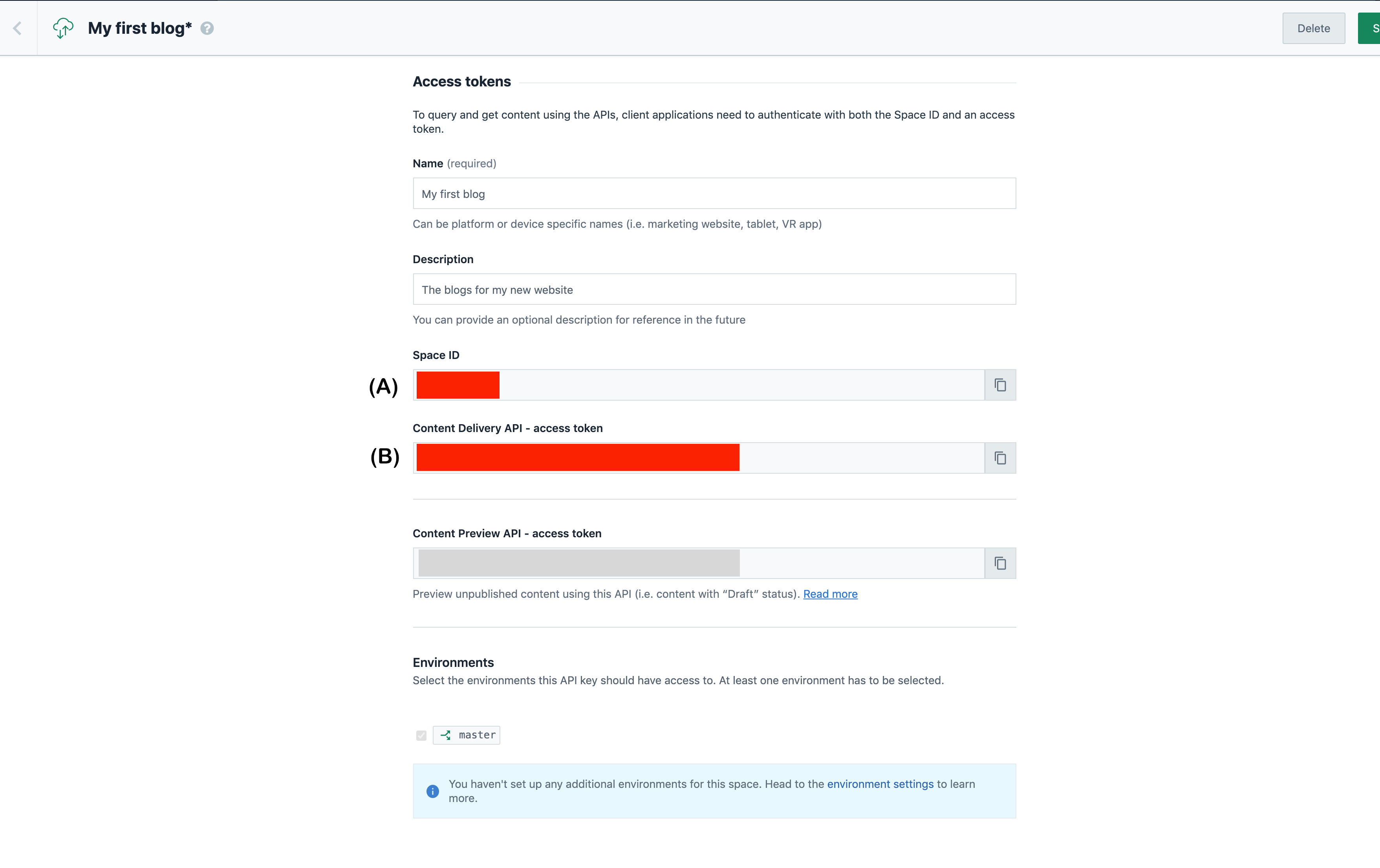Image resolution: width=1380 pixels, height=868 pixels.
Task: Click the cloud API key icon
Action: tap(63, 28)
